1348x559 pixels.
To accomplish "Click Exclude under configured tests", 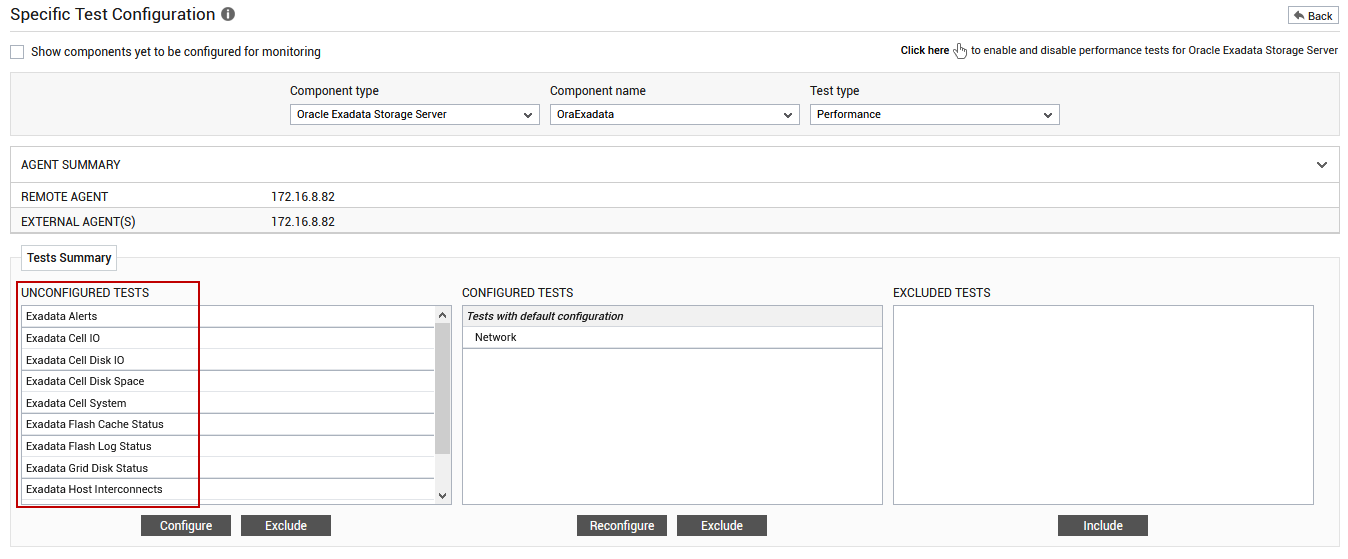I will (722, 526).
